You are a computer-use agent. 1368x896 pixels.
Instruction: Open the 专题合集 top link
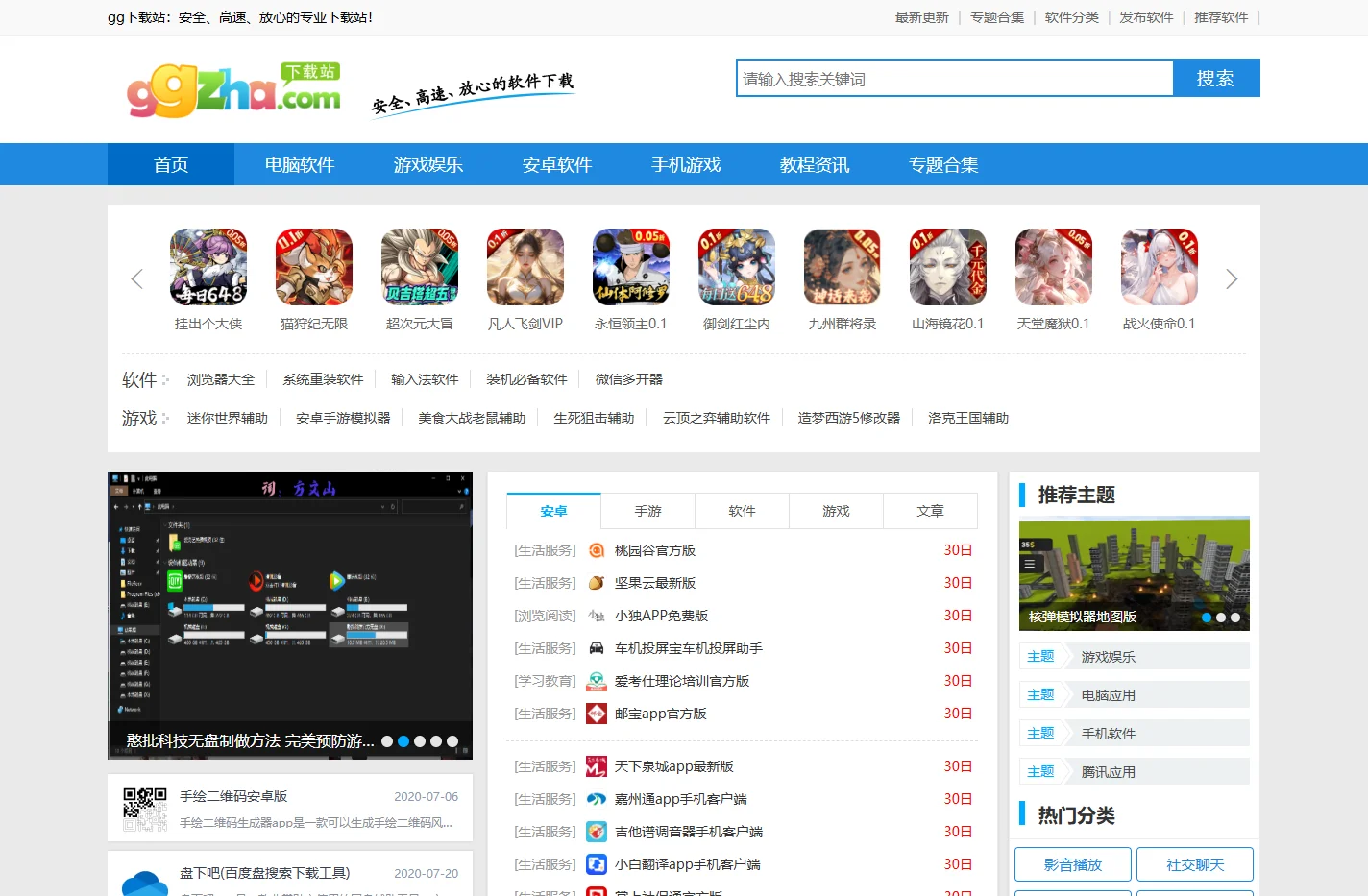point(997,17)
